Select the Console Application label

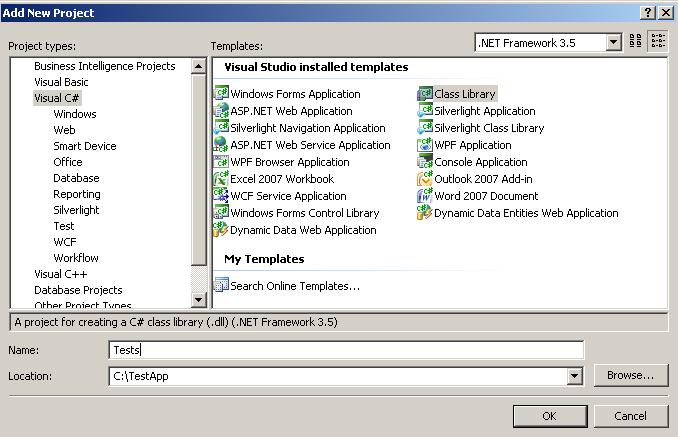481,162
